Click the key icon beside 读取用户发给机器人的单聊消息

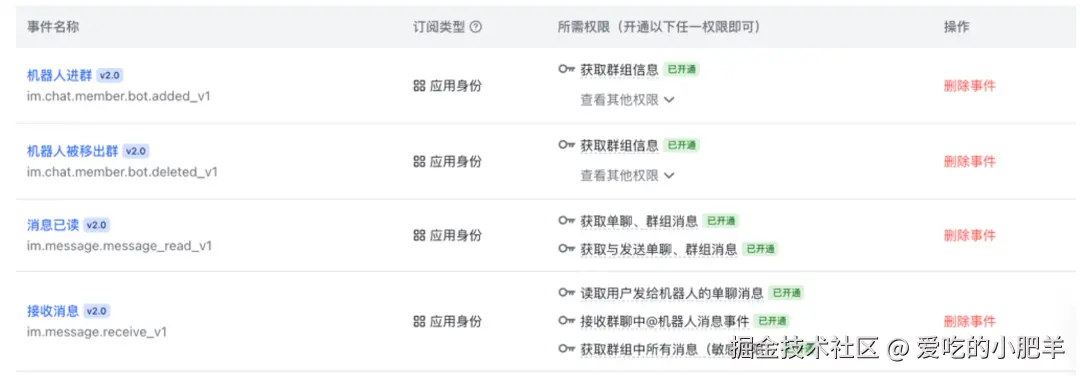coord(566,293)
